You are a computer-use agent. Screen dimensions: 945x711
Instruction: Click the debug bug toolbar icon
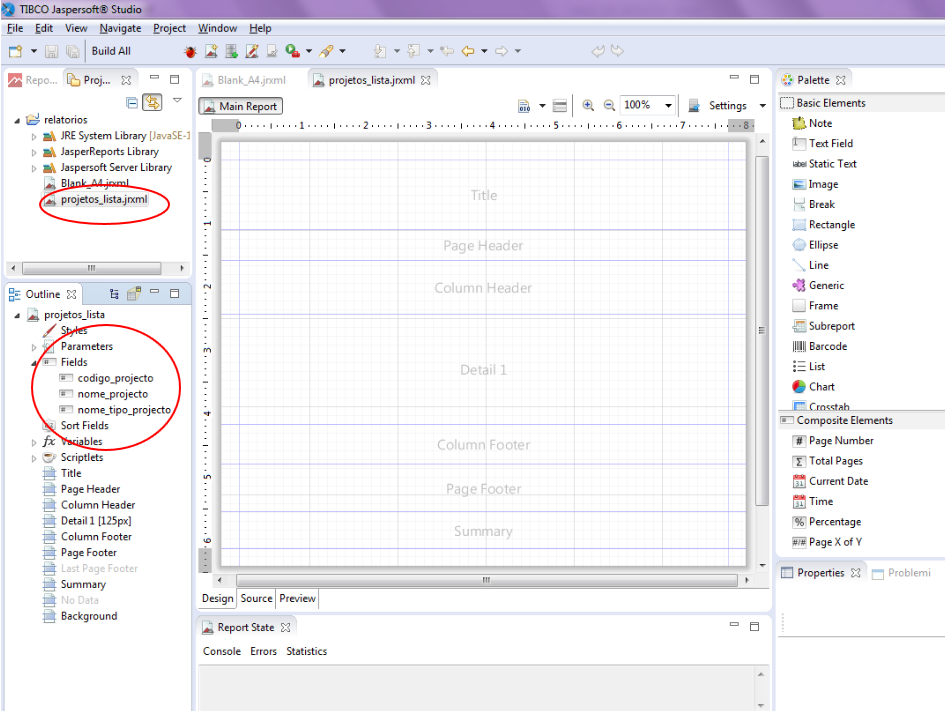coord(190,52)
